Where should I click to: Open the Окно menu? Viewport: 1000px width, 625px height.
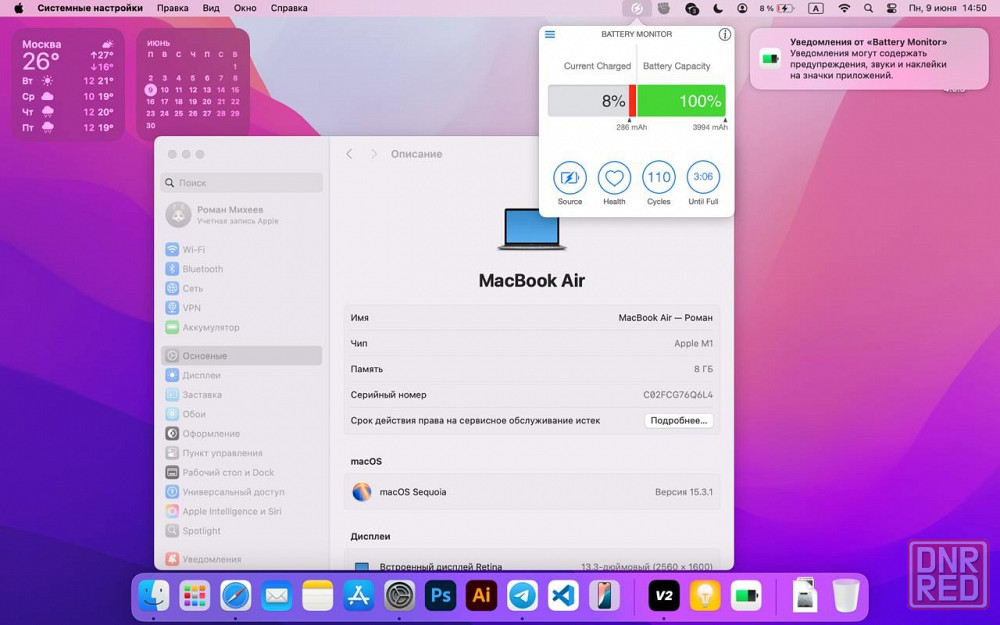click(245, 8)
